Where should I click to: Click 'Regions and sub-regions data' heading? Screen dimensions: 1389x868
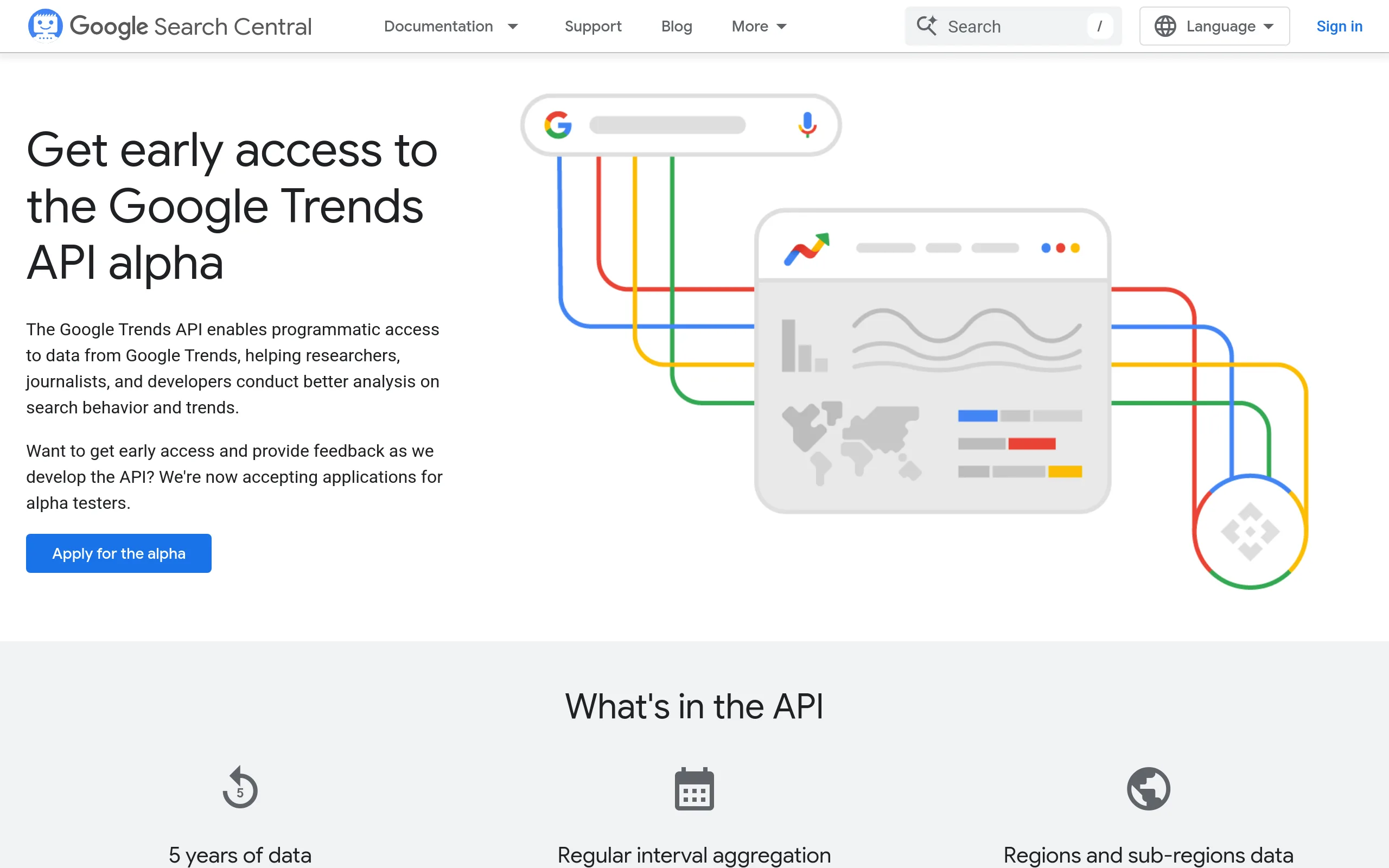pyautogui.click(x=1148, y=855)
